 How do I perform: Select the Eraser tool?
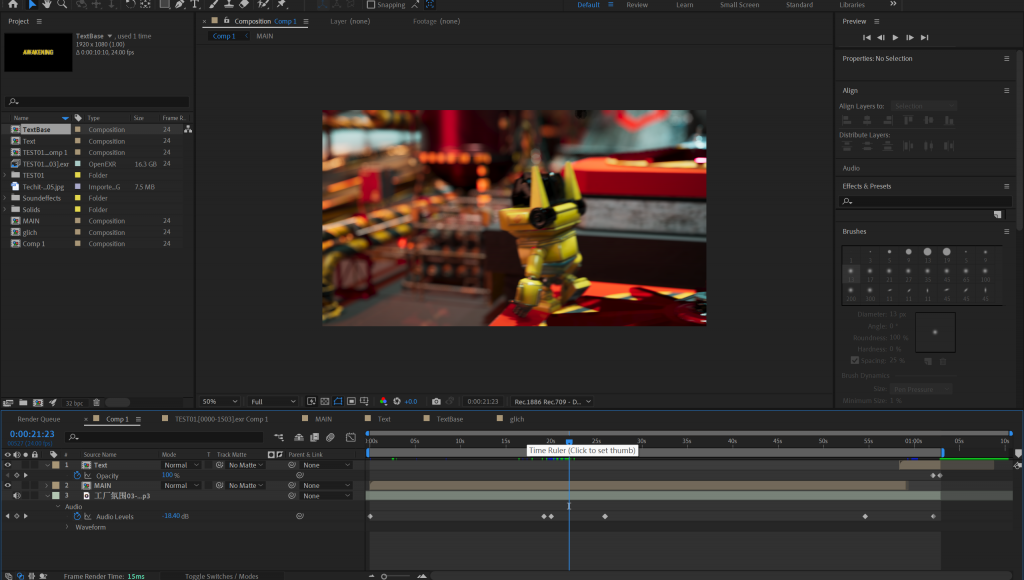pos(244,4)
